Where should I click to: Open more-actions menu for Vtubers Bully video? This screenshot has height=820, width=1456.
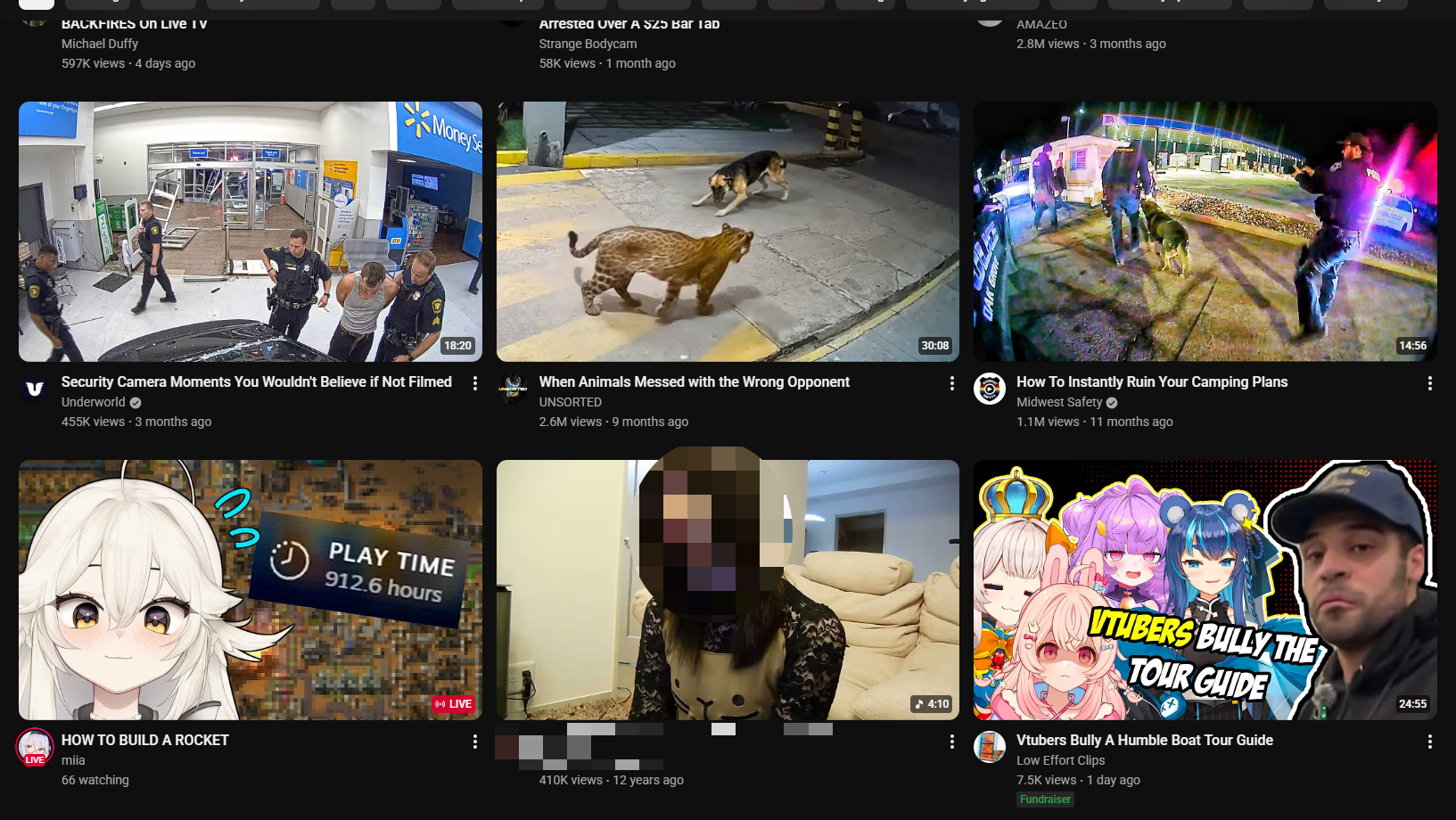[x=1430, y=742]
